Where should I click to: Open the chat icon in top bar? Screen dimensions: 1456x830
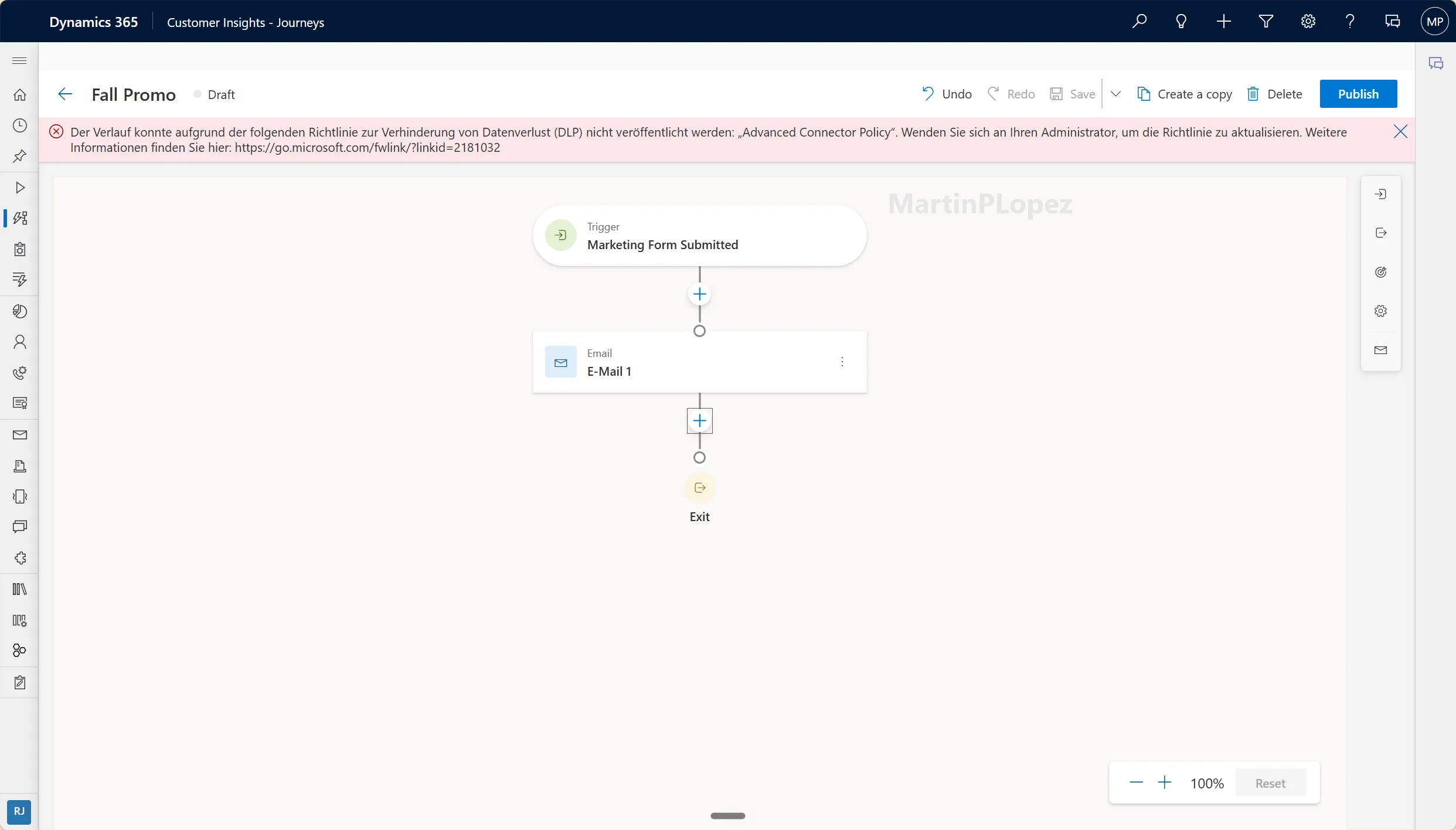(1392, 22)
